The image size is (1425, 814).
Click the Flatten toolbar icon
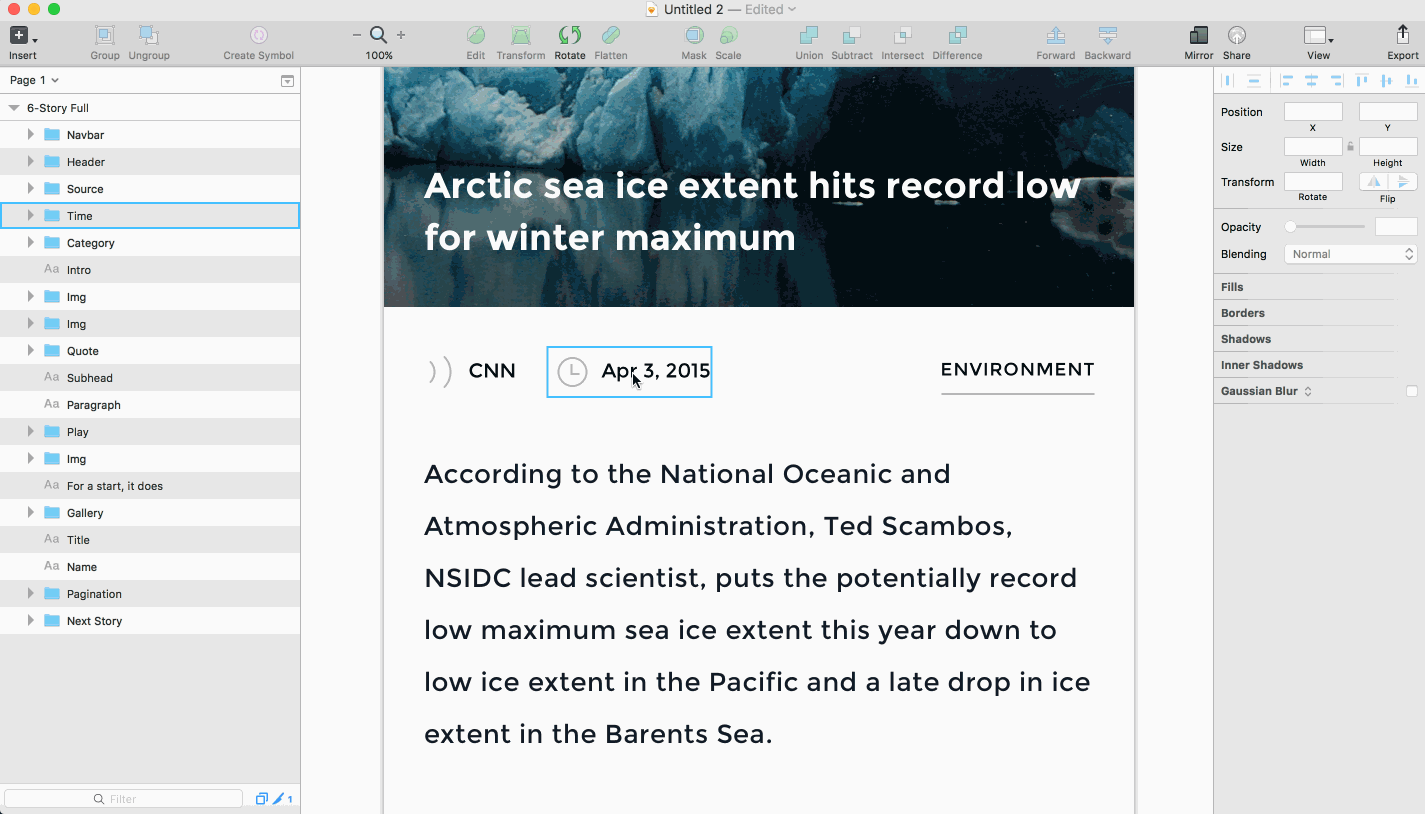(610, 36)
